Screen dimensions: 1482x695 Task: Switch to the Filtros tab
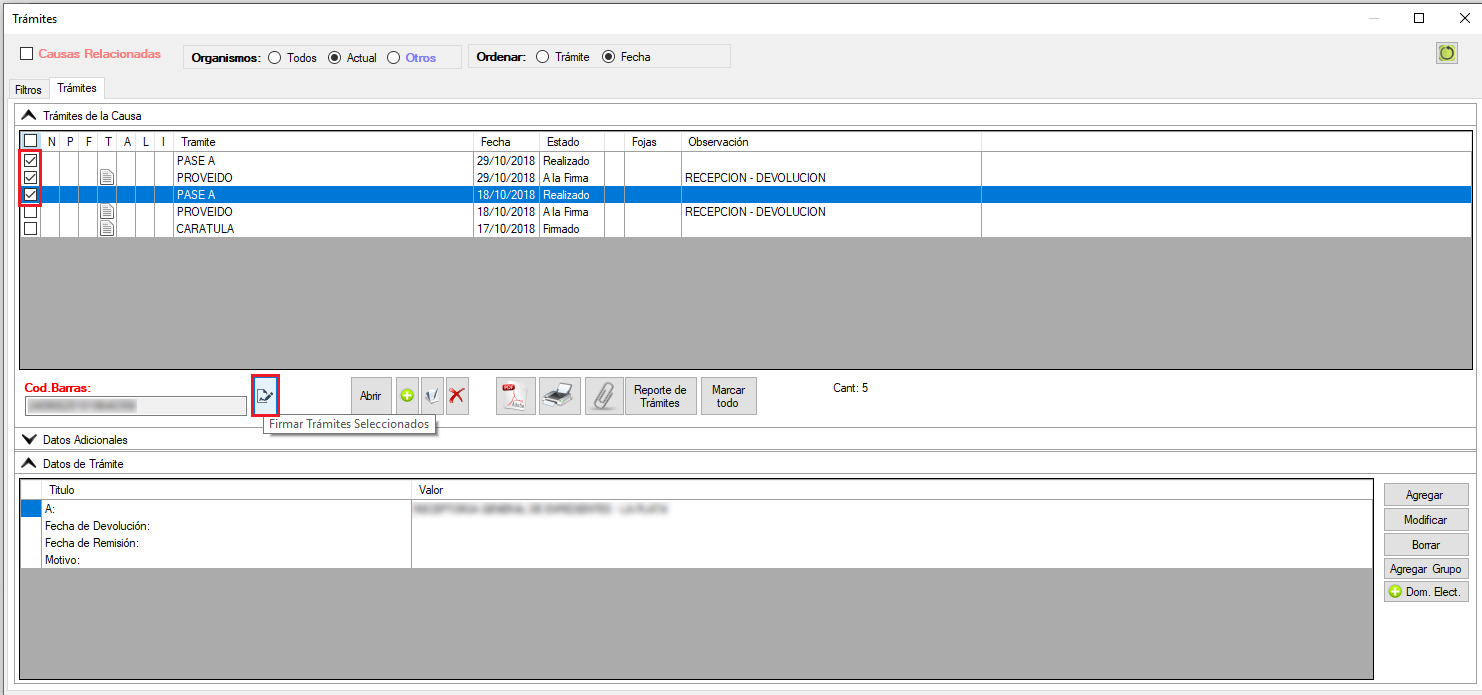[x=28, y=90]
